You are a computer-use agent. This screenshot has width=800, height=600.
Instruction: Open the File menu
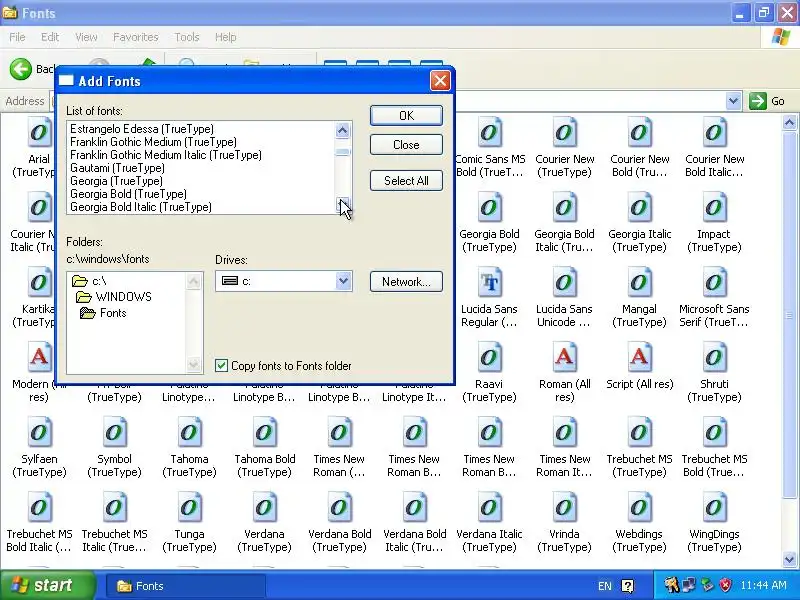pyautogui.click(x=17, y=37)
